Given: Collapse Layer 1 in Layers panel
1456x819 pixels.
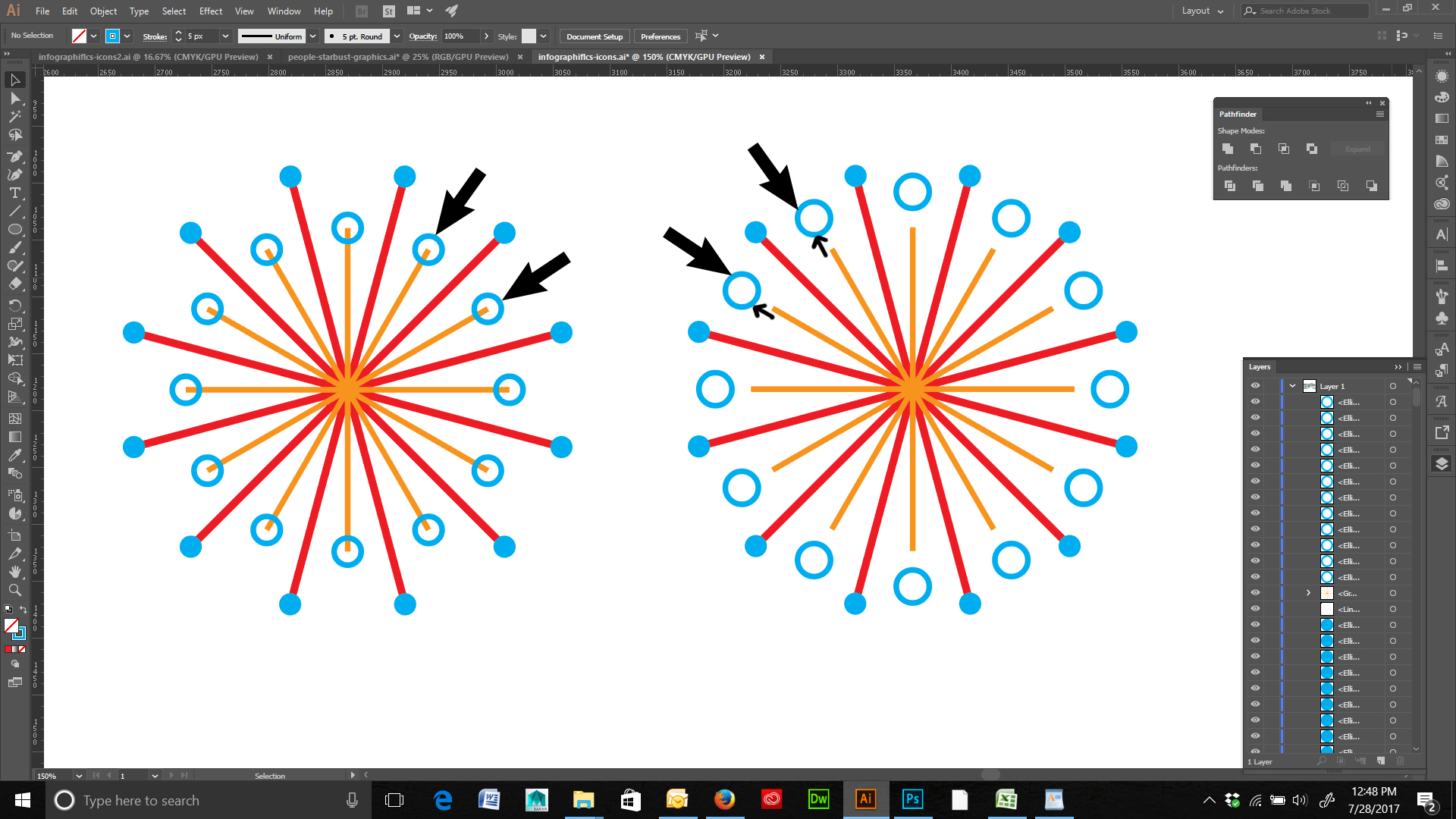Looking at the screenshot, I should coord(1292,386).
